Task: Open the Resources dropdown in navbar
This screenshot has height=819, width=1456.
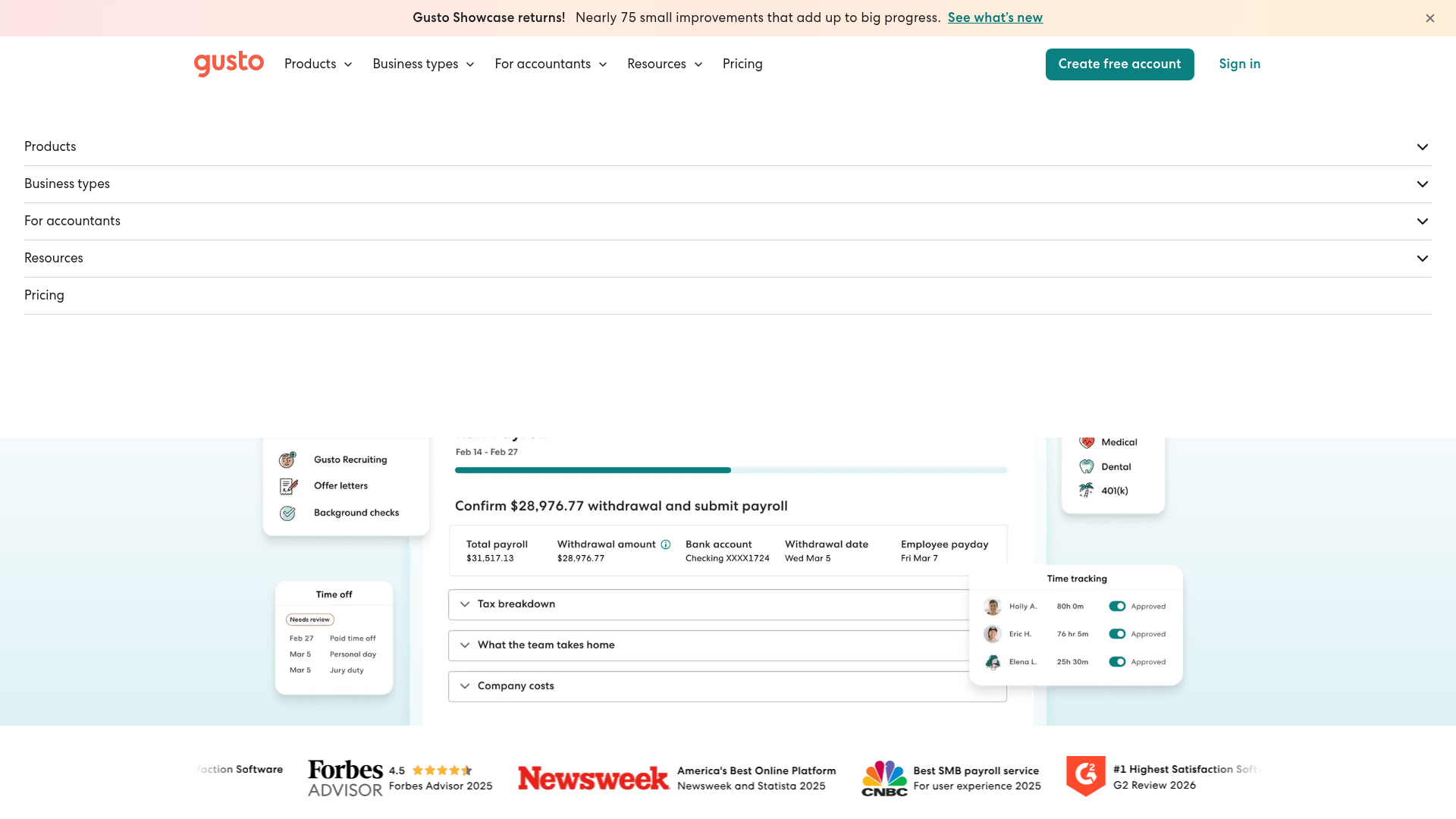Action: 665,64
